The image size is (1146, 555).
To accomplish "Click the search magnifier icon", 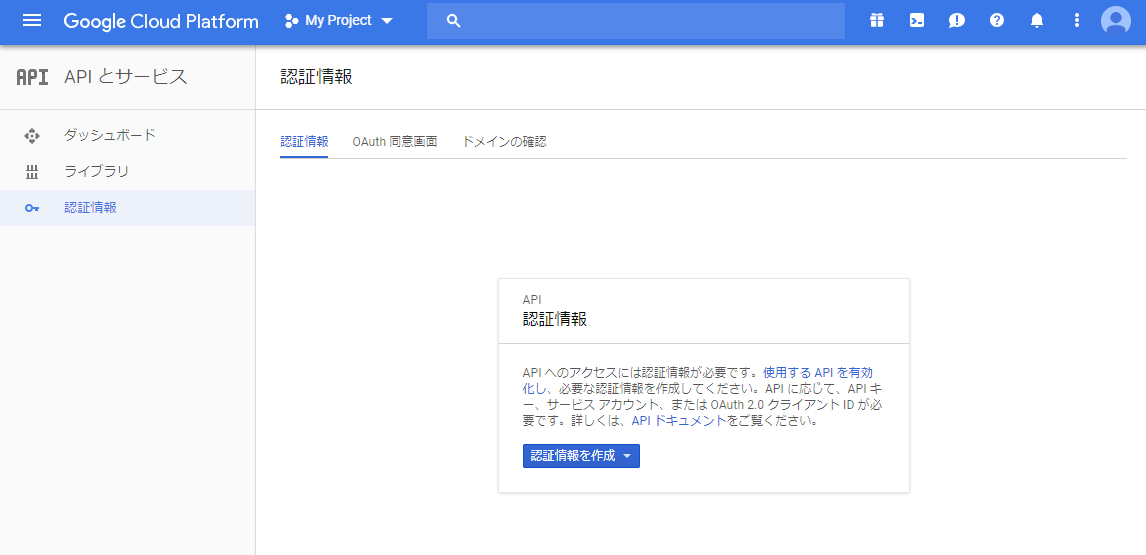I will pos(453,20).
